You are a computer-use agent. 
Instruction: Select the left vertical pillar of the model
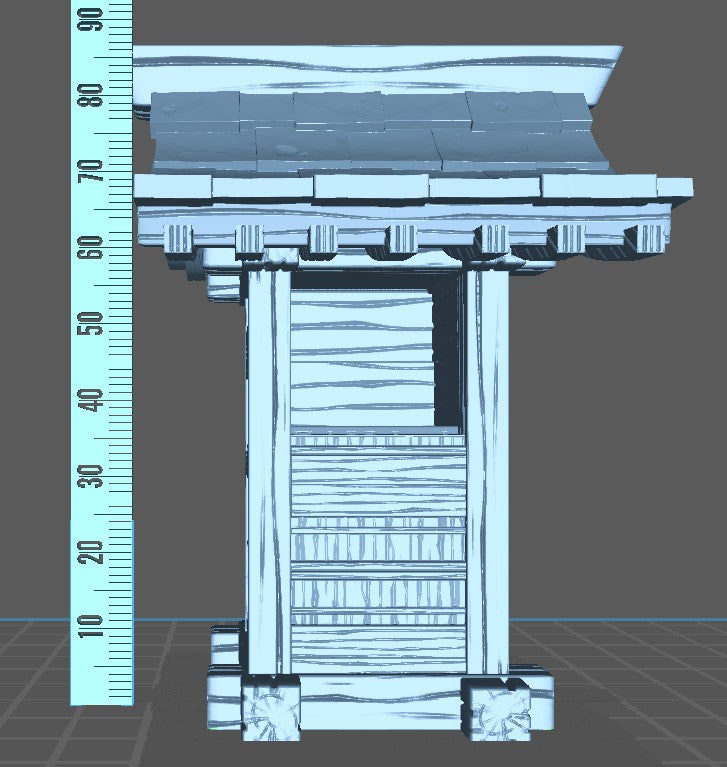pos(267,470)
